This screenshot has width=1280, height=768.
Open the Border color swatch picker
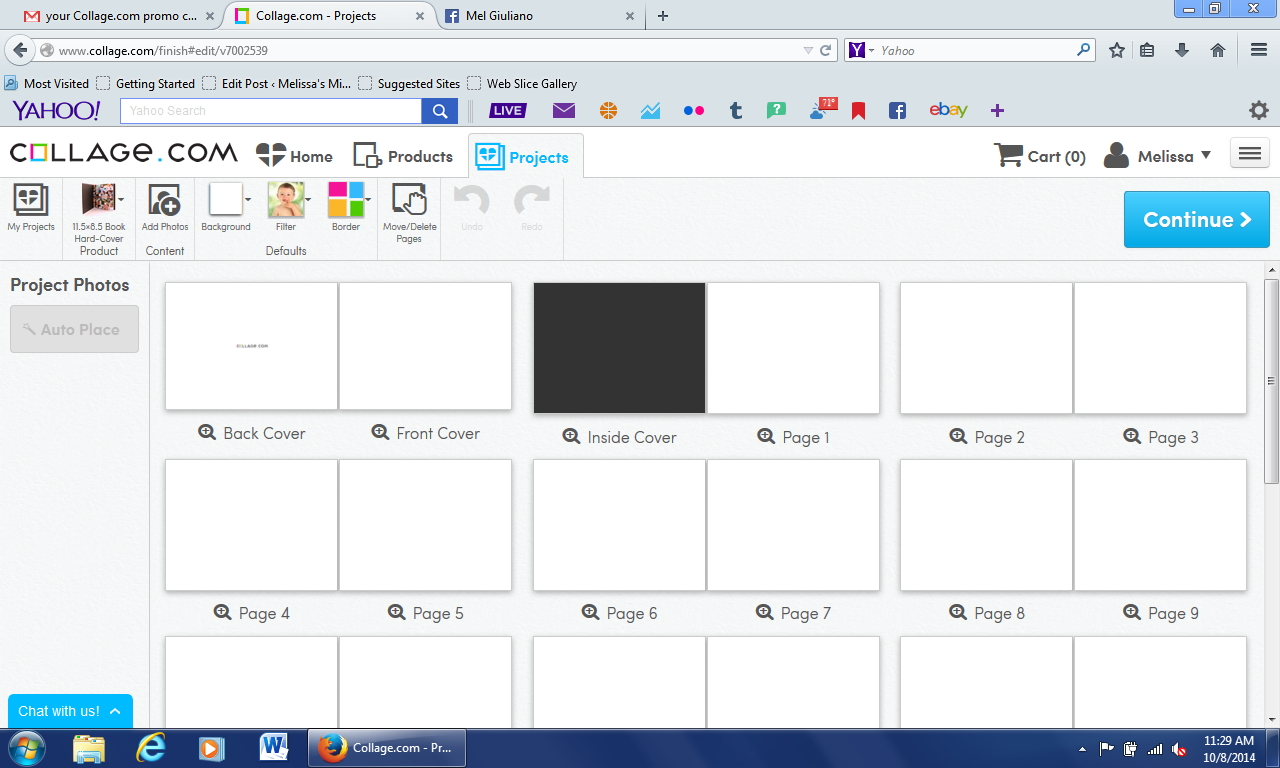tap(346, 199)
